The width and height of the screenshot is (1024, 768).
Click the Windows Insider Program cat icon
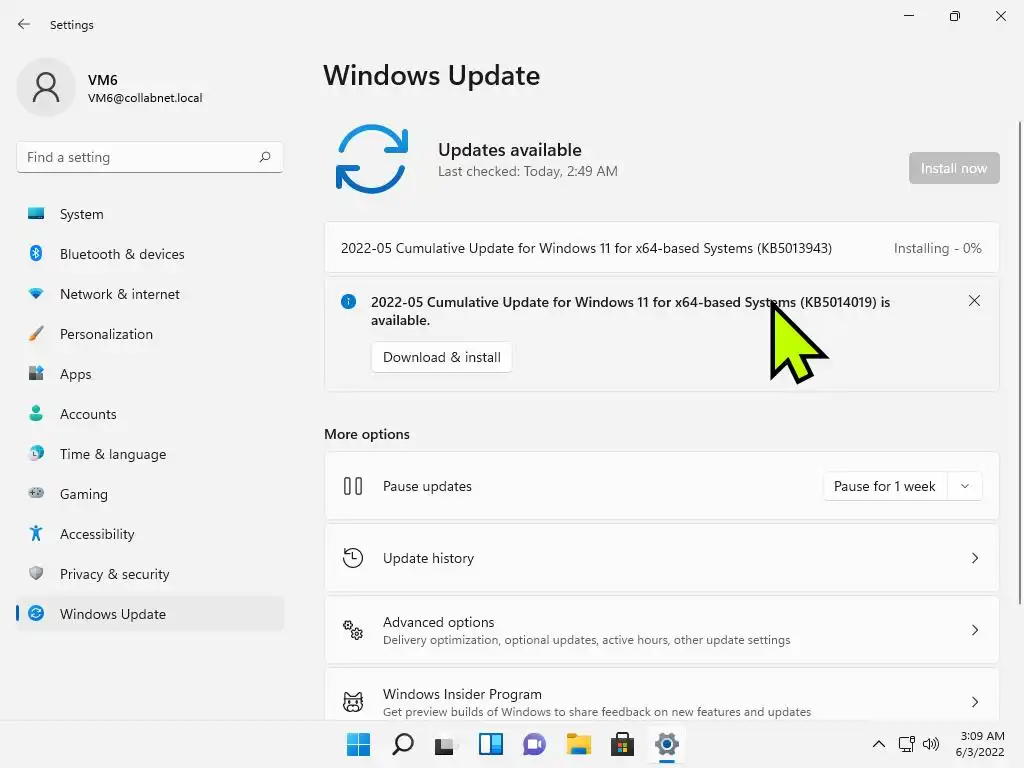[x=353, y=701]
